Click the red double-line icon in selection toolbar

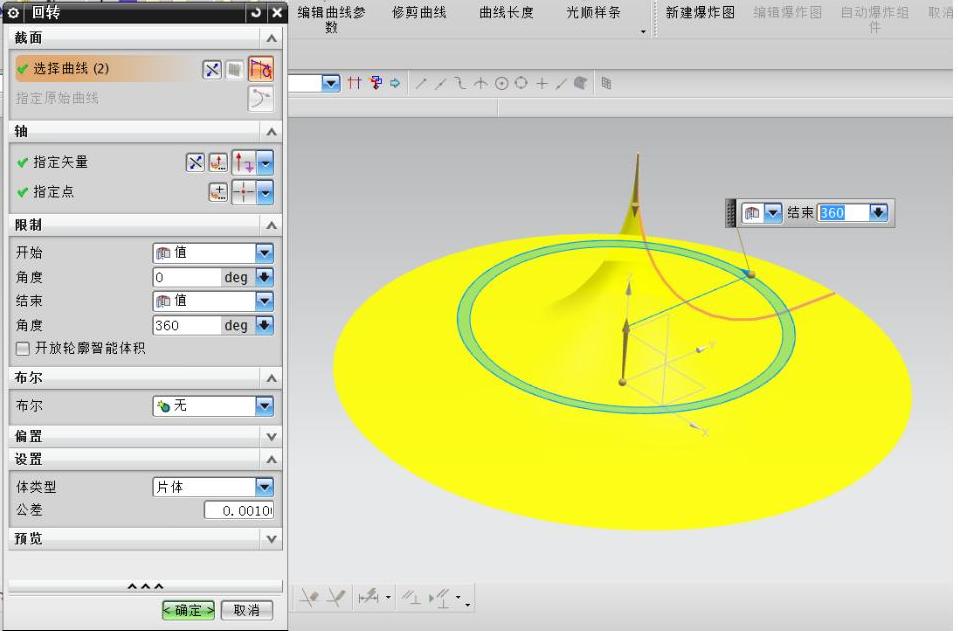354,83
